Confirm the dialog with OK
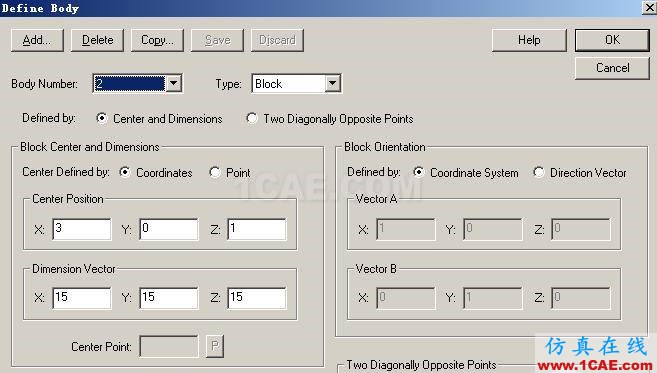The height and width of the screenshot is (373, 657). click(x=612, y=40)
